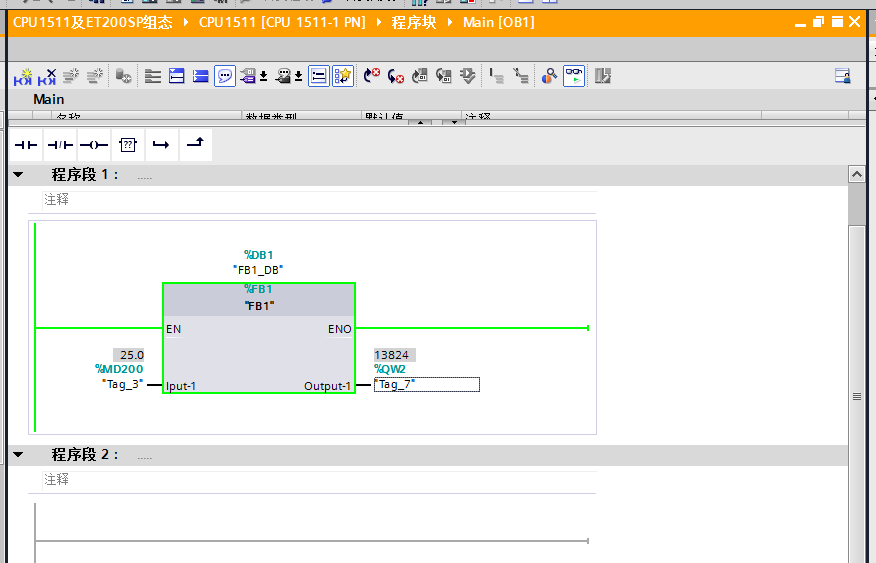The width and height of the screenshot is (876, 563).
Task: Insert empty box from favorites
Action: coord(128,145)
